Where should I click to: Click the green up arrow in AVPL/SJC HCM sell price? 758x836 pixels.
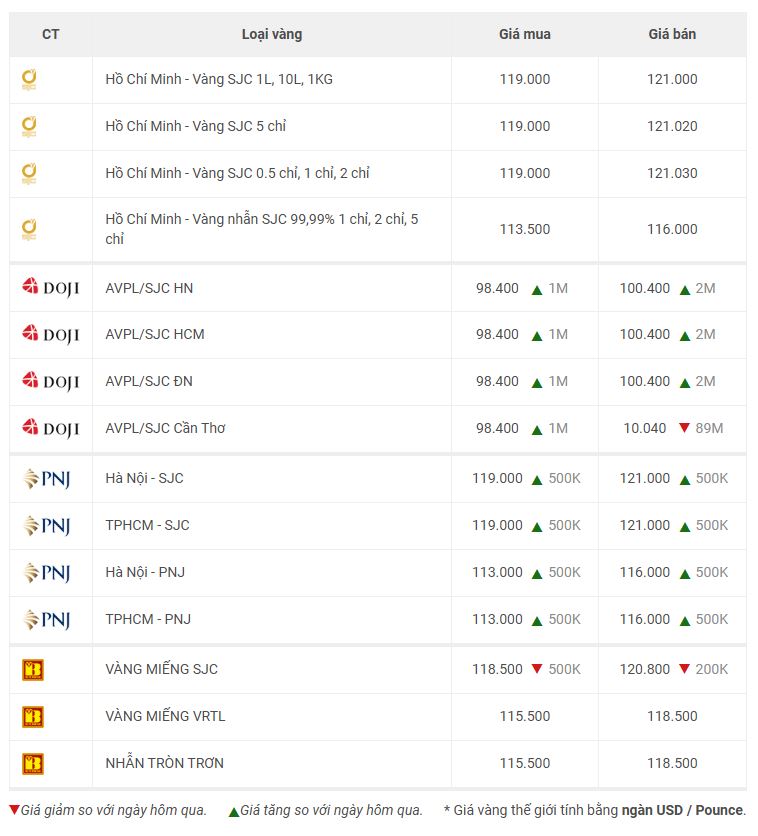[685, 335]
